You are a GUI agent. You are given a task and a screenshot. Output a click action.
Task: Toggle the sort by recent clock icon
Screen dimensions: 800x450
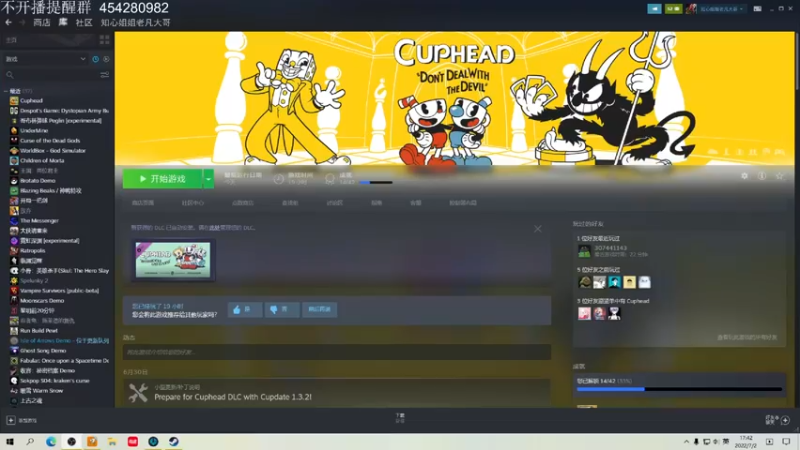[x=95, y=59]
